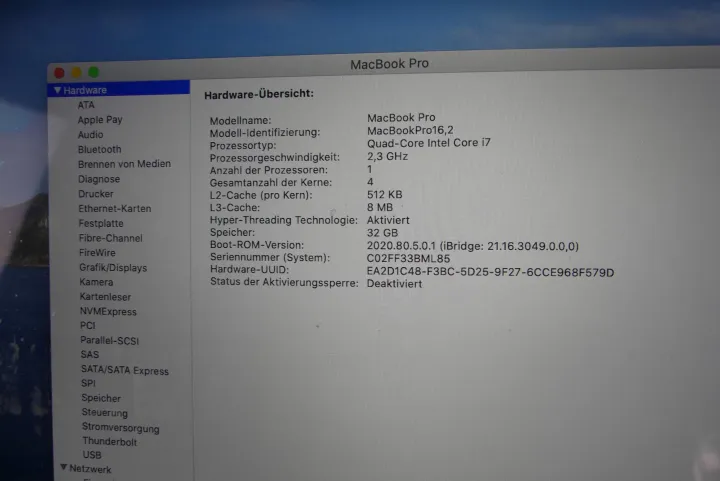This screenshot has height=481, width=720.
Task: Click the Hardware-UUID value
Action: click(x=490, y=272)
